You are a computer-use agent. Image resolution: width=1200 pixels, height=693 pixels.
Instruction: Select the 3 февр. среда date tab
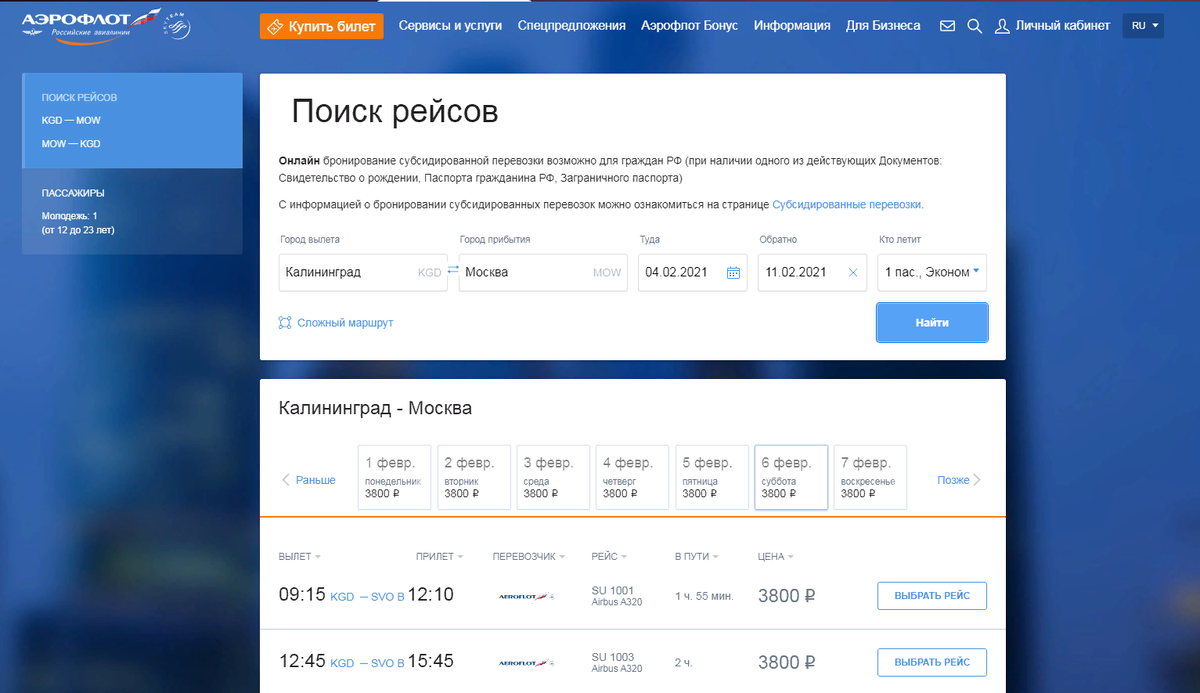553,478
